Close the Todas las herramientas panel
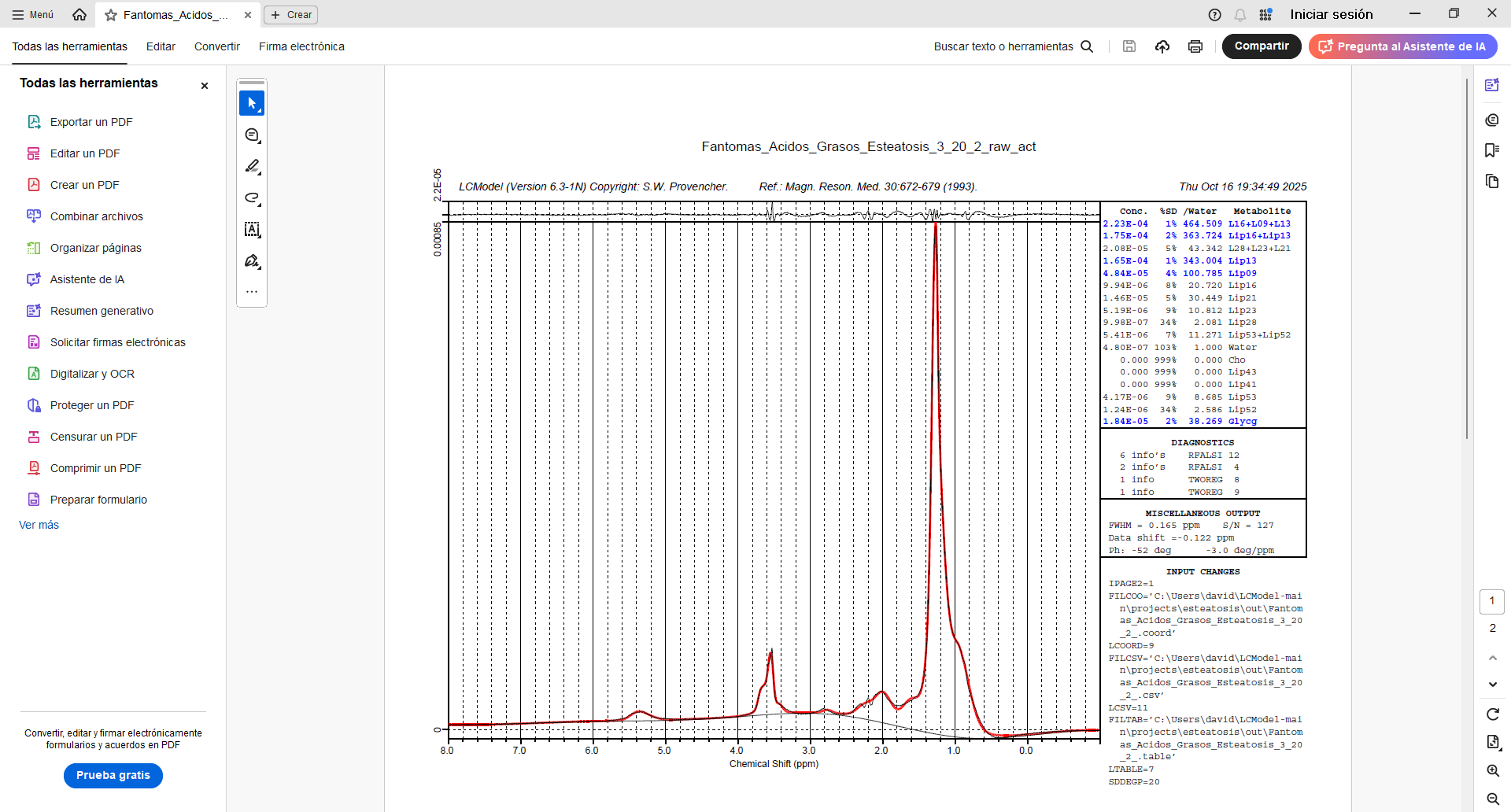Image resolution: width=1511 pixels, height=812 pixels. pyautogui.click(x=205, y=86)
